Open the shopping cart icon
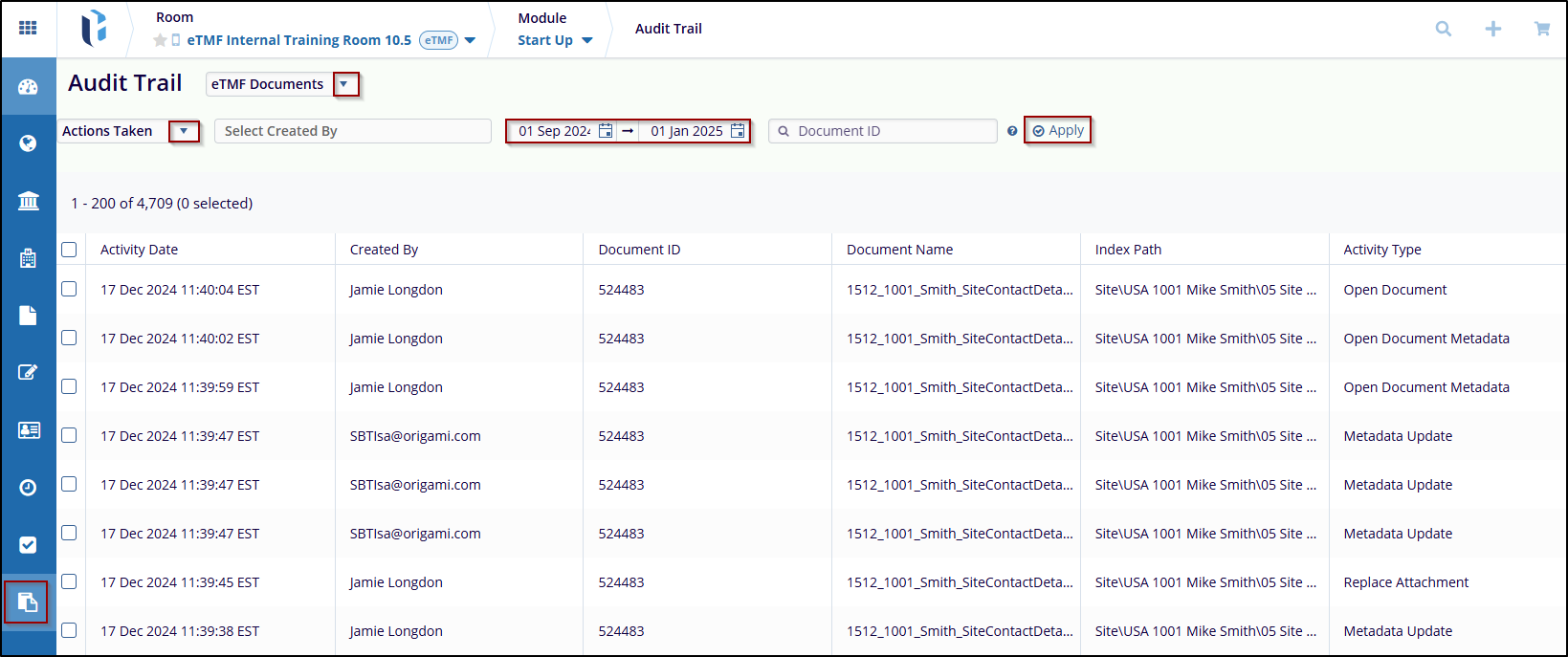The image size is (1568, 657). (x=1541, y=29)
